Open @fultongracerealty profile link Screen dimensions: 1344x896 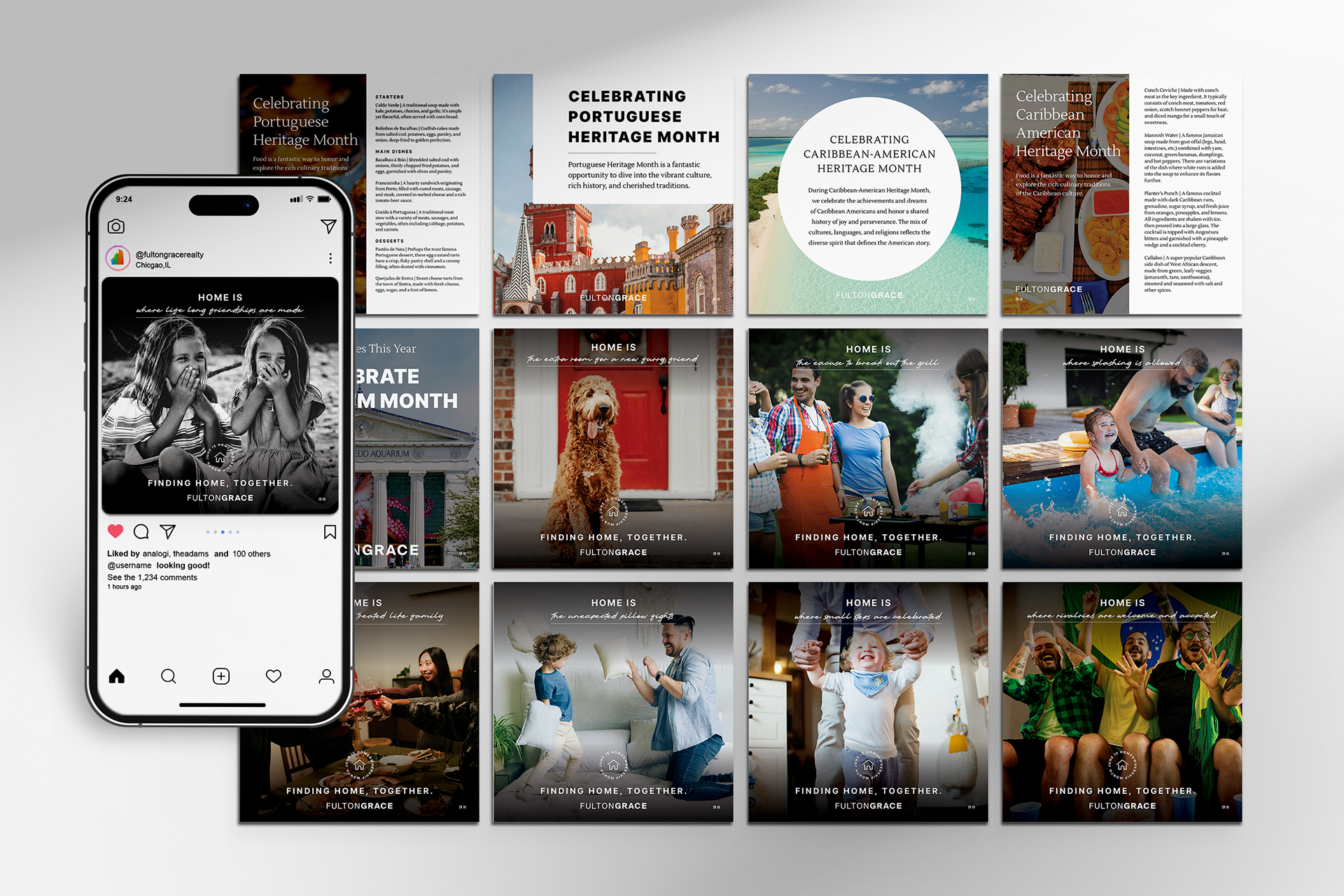[169, 255]
